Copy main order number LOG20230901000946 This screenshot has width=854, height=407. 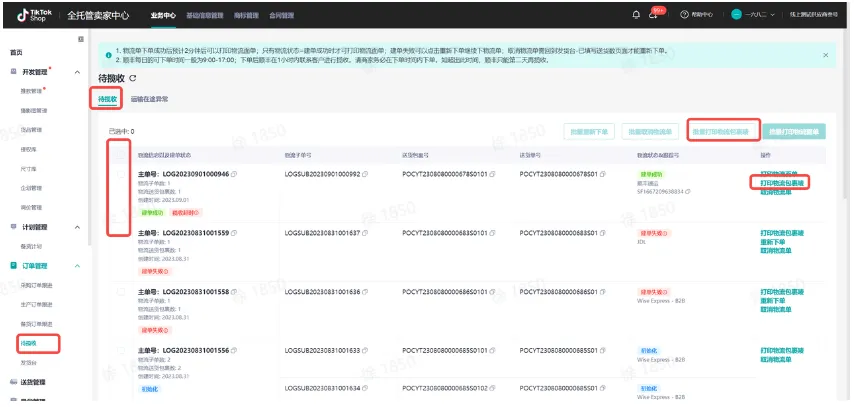click(x=234, y=174)
